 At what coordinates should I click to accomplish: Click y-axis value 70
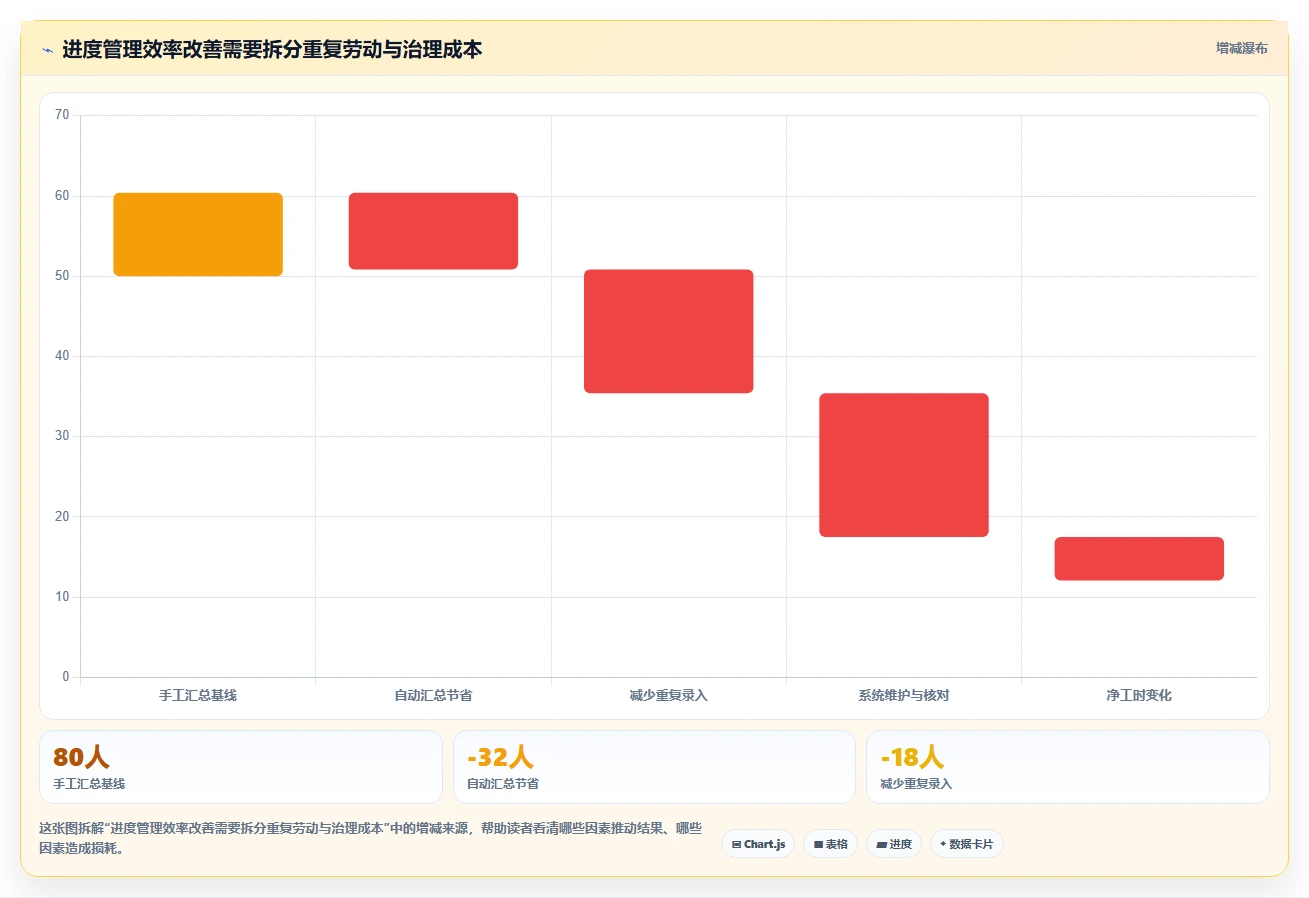62,115
